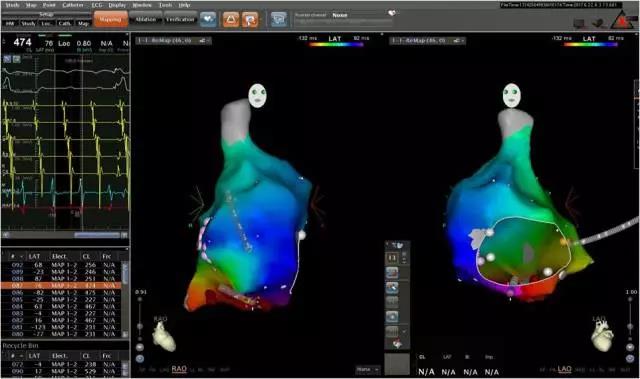Open the Display menu
The image size is (640, 379).
(x=117, y=5)
